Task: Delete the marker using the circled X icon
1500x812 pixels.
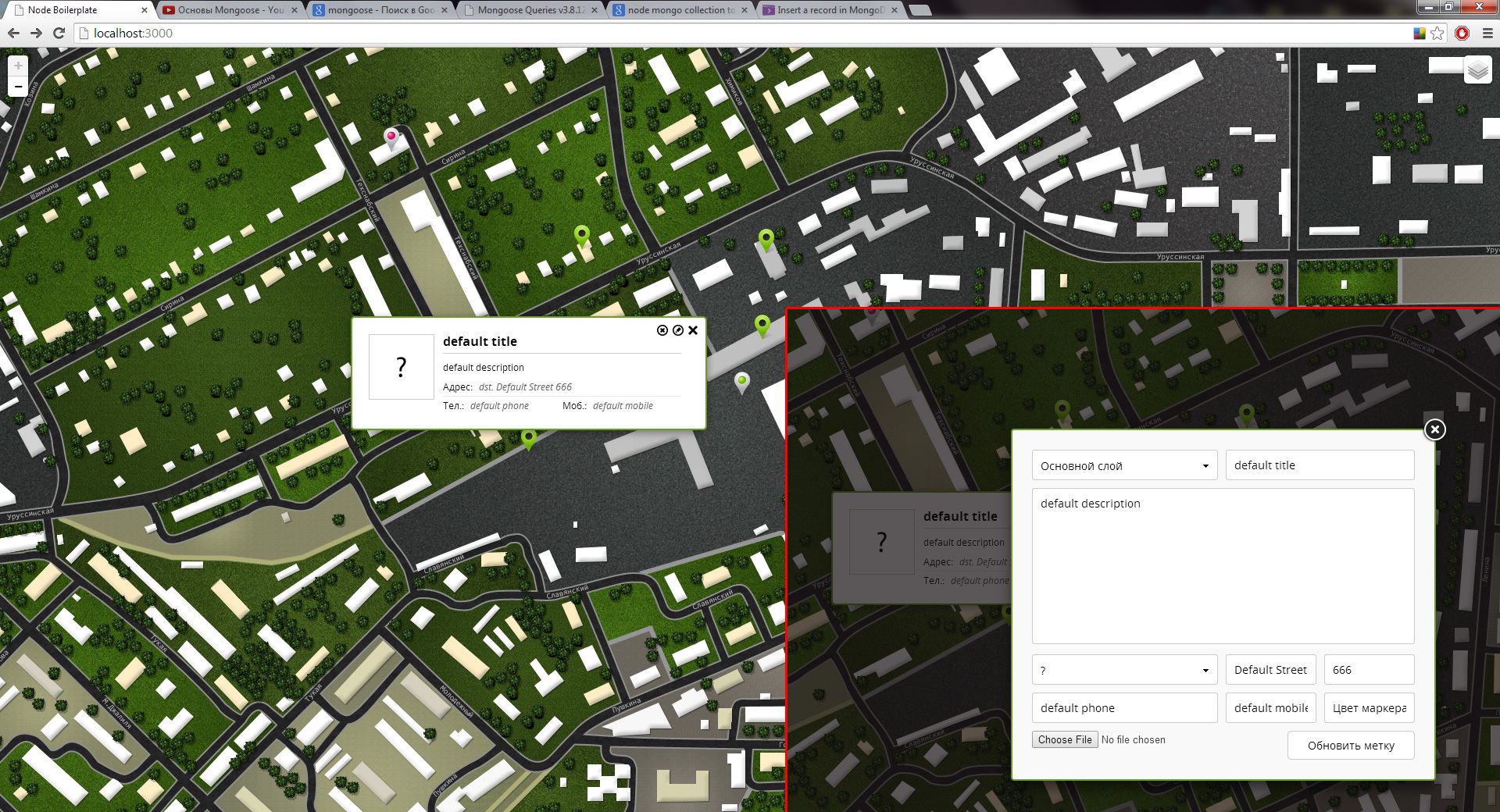Action: pyautogui.click(x=661, y=330)
